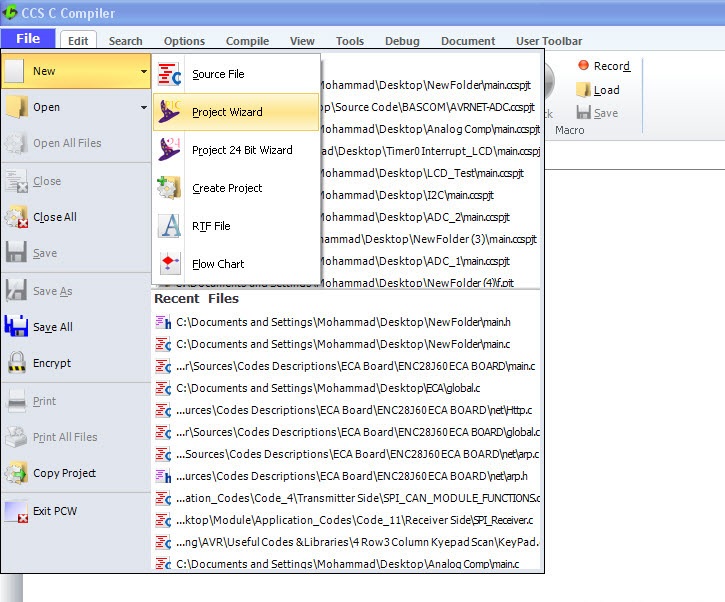Click the Create Project gear-folder icon

pyautogui.click(x=169, y=188)
